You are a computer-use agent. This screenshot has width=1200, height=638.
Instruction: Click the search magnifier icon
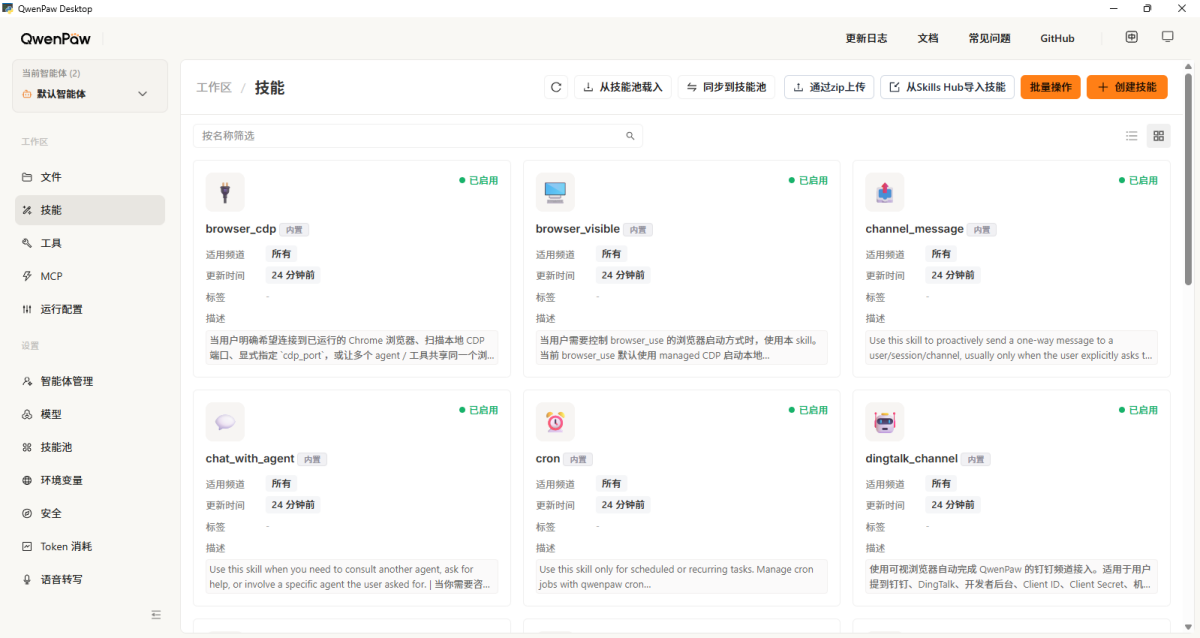click(630, 136)
